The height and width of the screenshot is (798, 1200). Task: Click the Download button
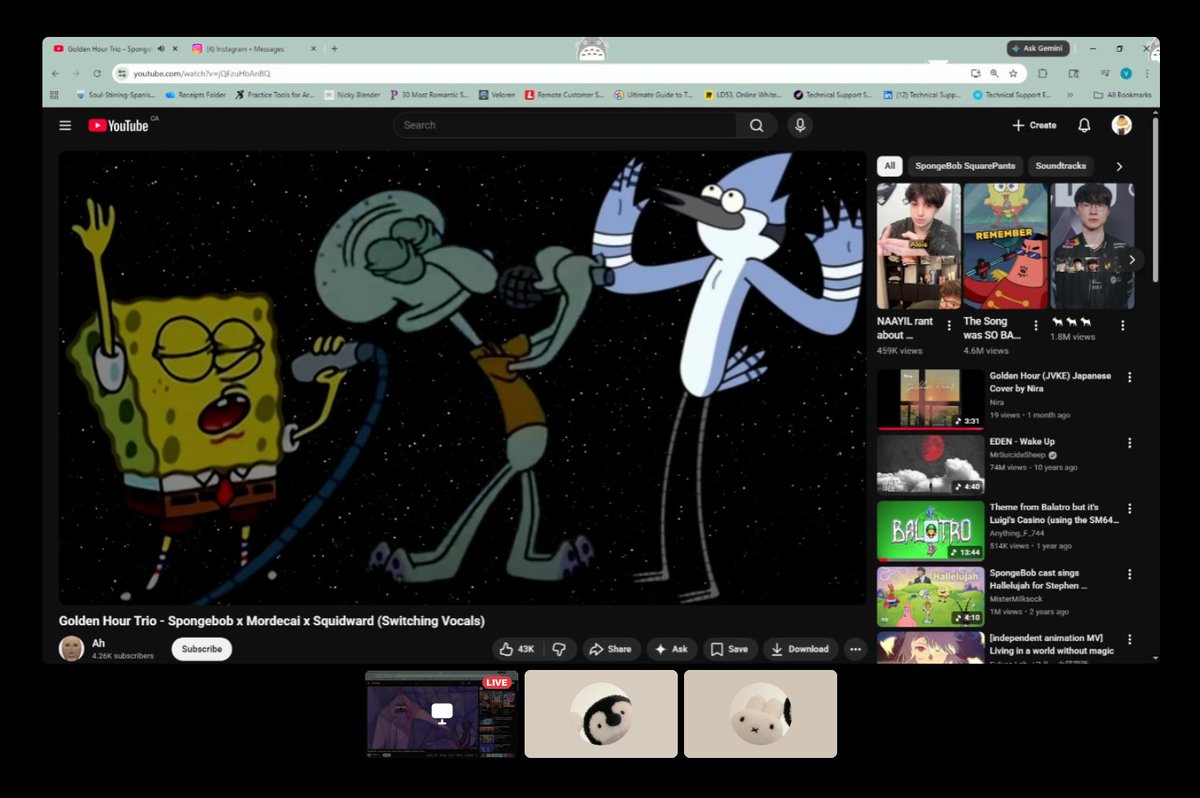tap(800, 649)
